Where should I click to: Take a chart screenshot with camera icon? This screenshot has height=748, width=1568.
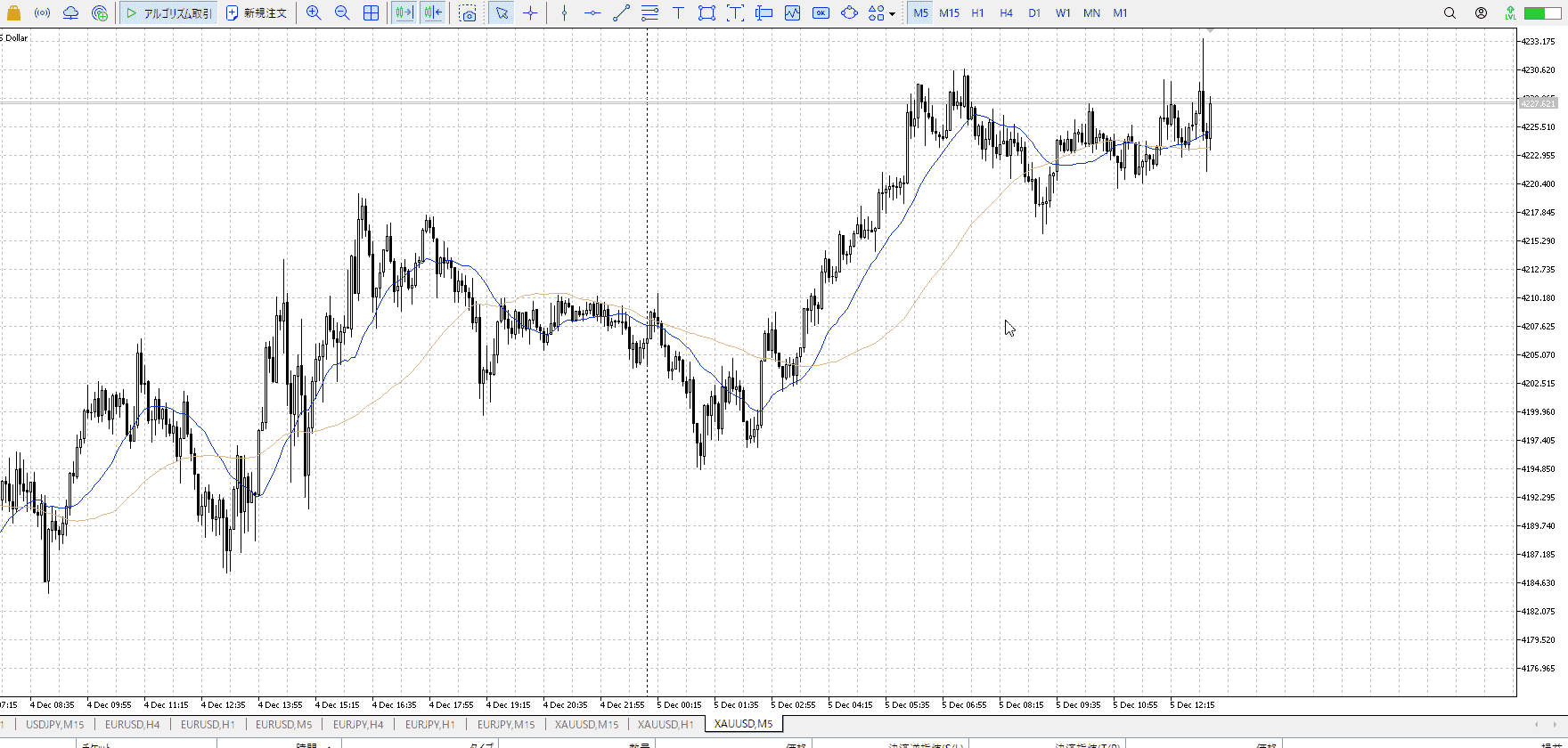pyautogui.click(x=468, y=13)
